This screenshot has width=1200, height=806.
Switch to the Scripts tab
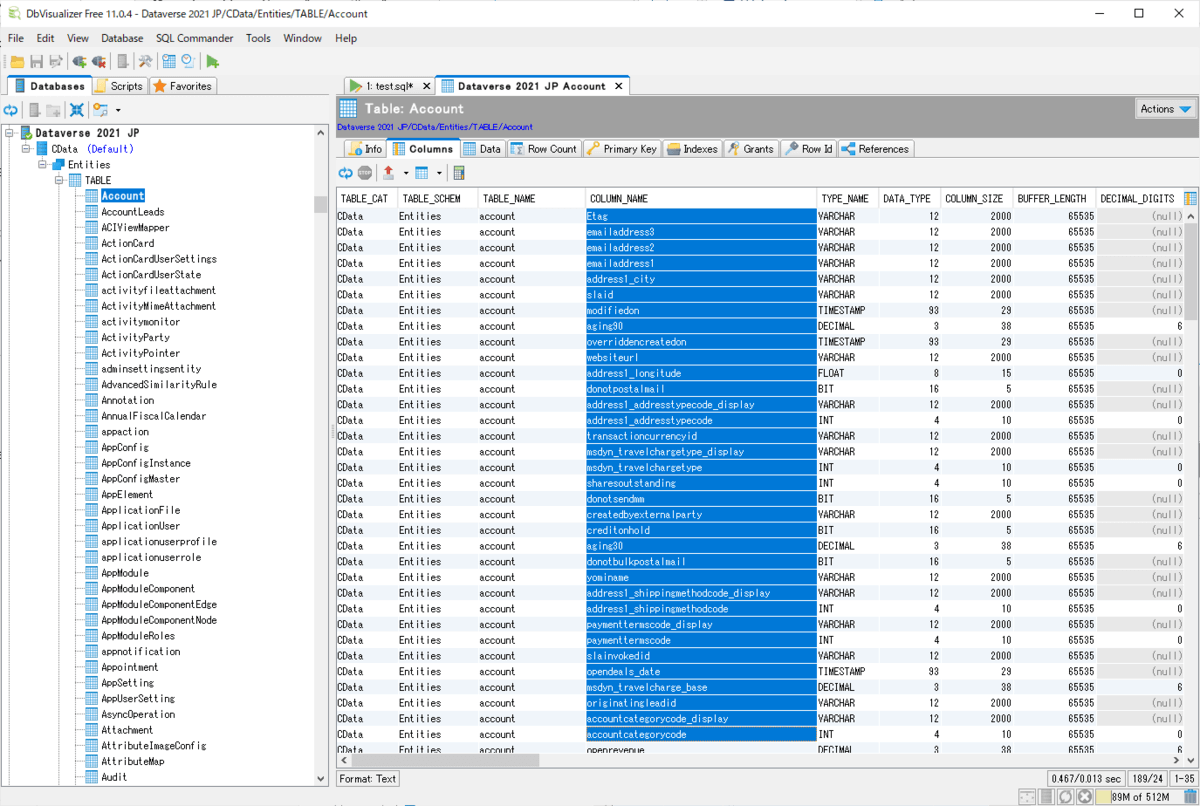point(120,86)
